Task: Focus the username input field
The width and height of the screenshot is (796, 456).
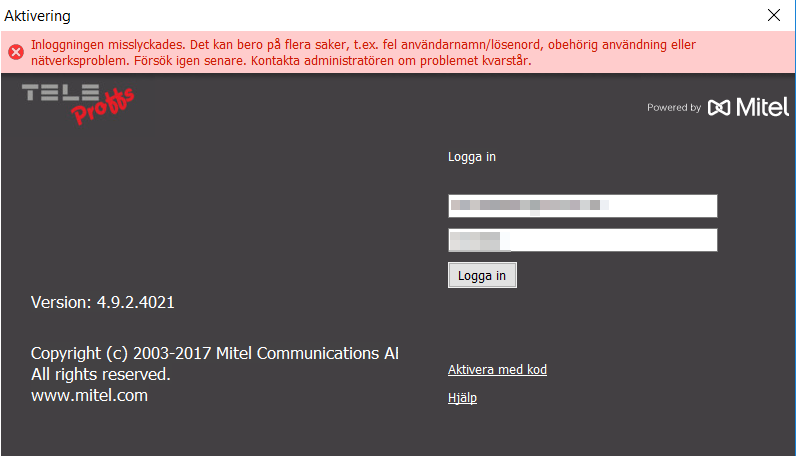Action: pos(582,206)
